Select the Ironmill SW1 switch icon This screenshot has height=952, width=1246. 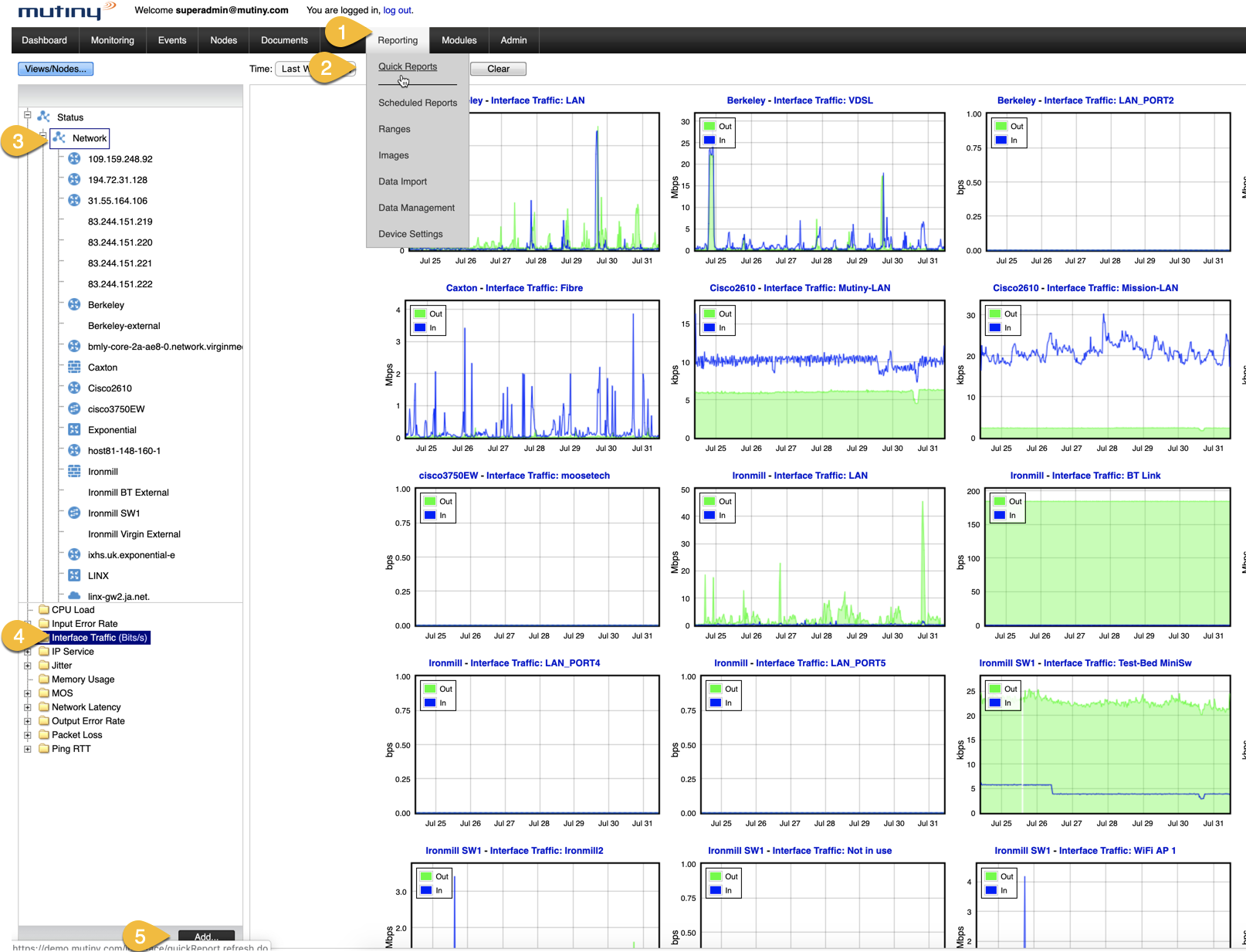tap(74, 513)
